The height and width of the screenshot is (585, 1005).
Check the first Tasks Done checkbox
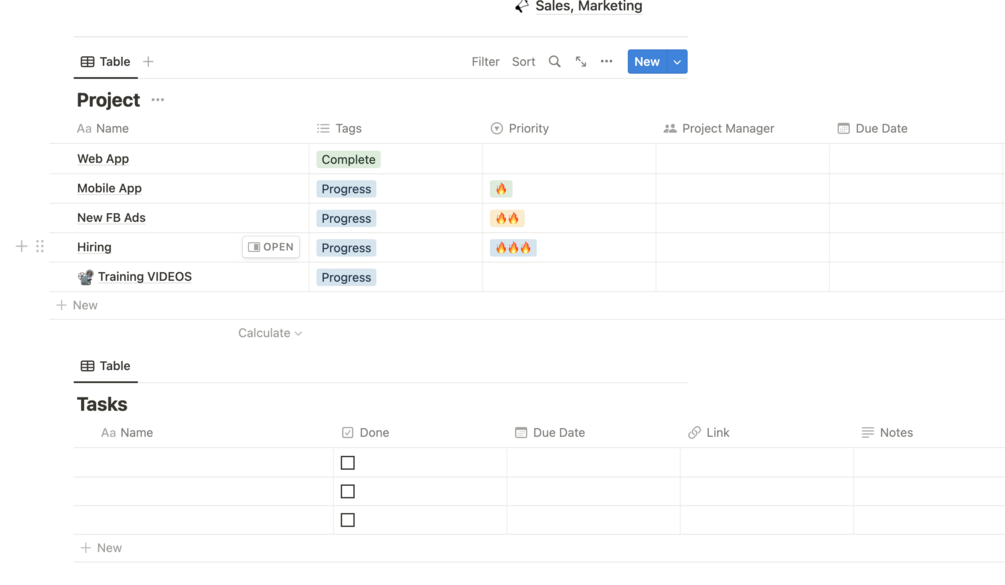click(348, 463)
